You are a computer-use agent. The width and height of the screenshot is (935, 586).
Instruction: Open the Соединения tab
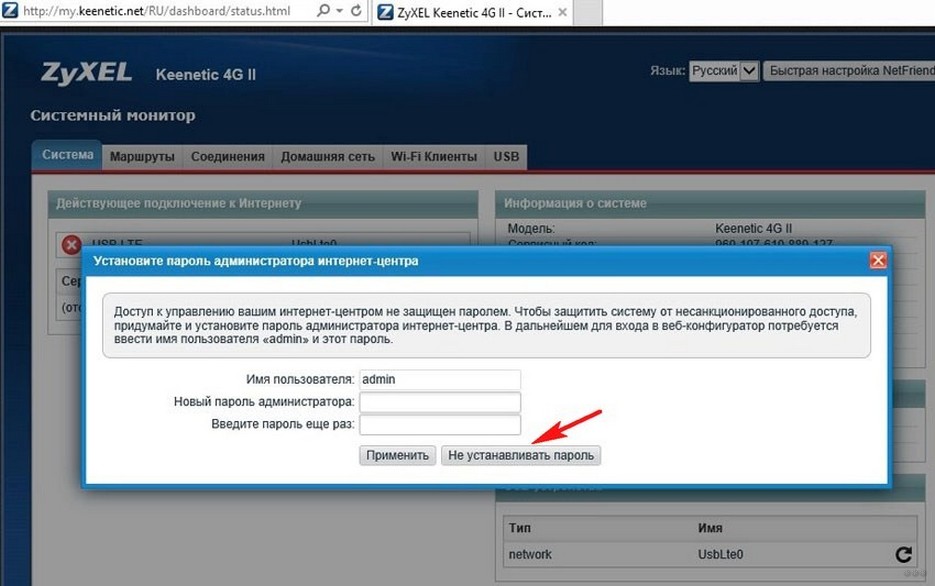[x=228, y=157]
